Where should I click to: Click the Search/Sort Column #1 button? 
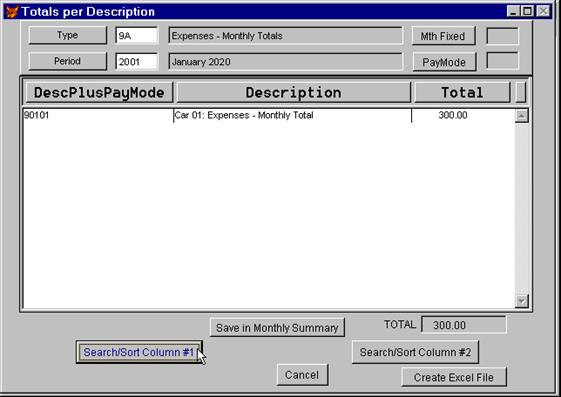[139, 352]
